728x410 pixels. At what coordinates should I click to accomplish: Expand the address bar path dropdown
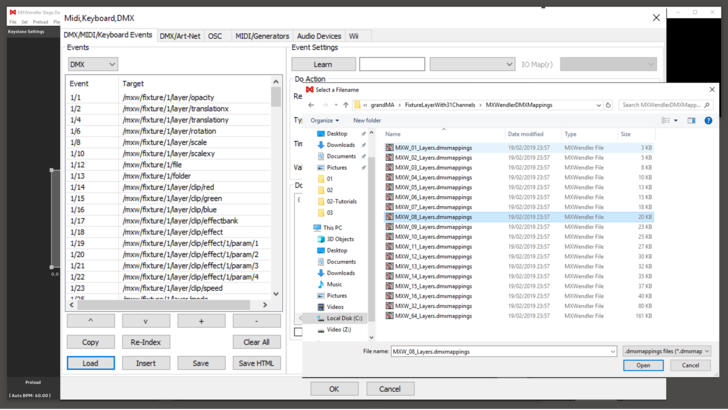point(598,105)
